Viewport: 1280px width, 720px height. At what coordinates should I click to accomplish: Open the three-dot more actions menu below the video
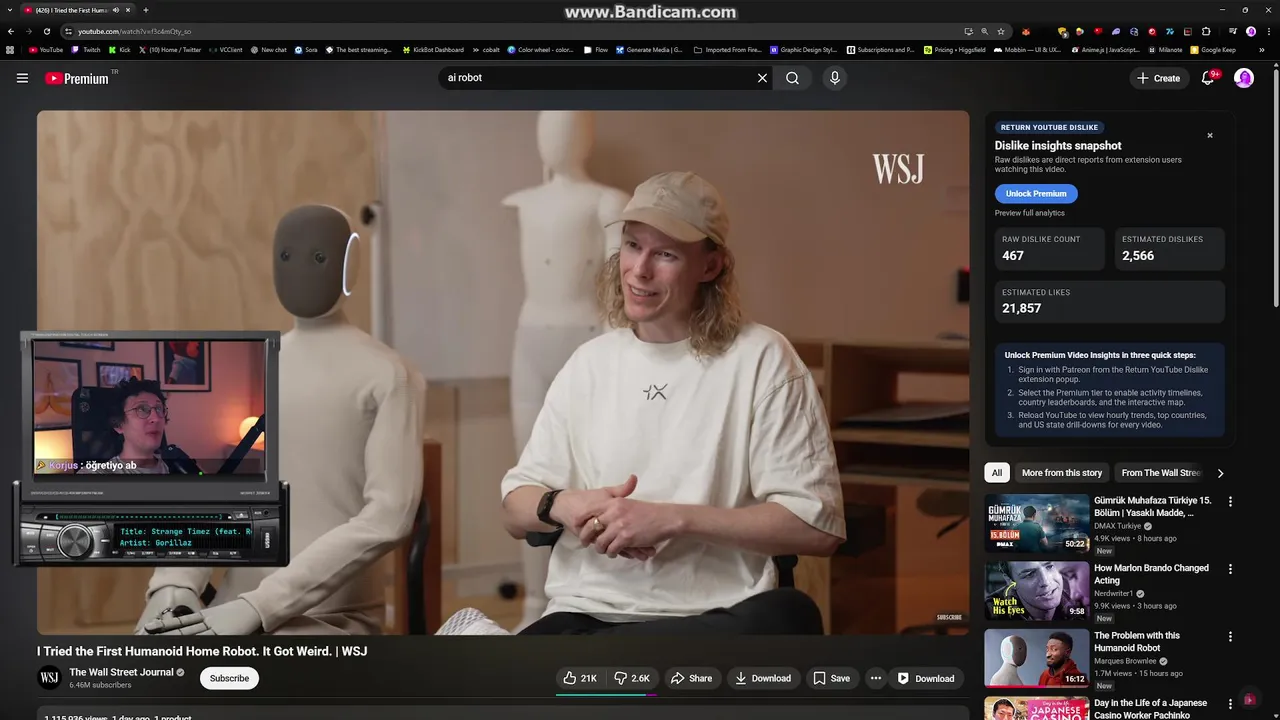876,678
